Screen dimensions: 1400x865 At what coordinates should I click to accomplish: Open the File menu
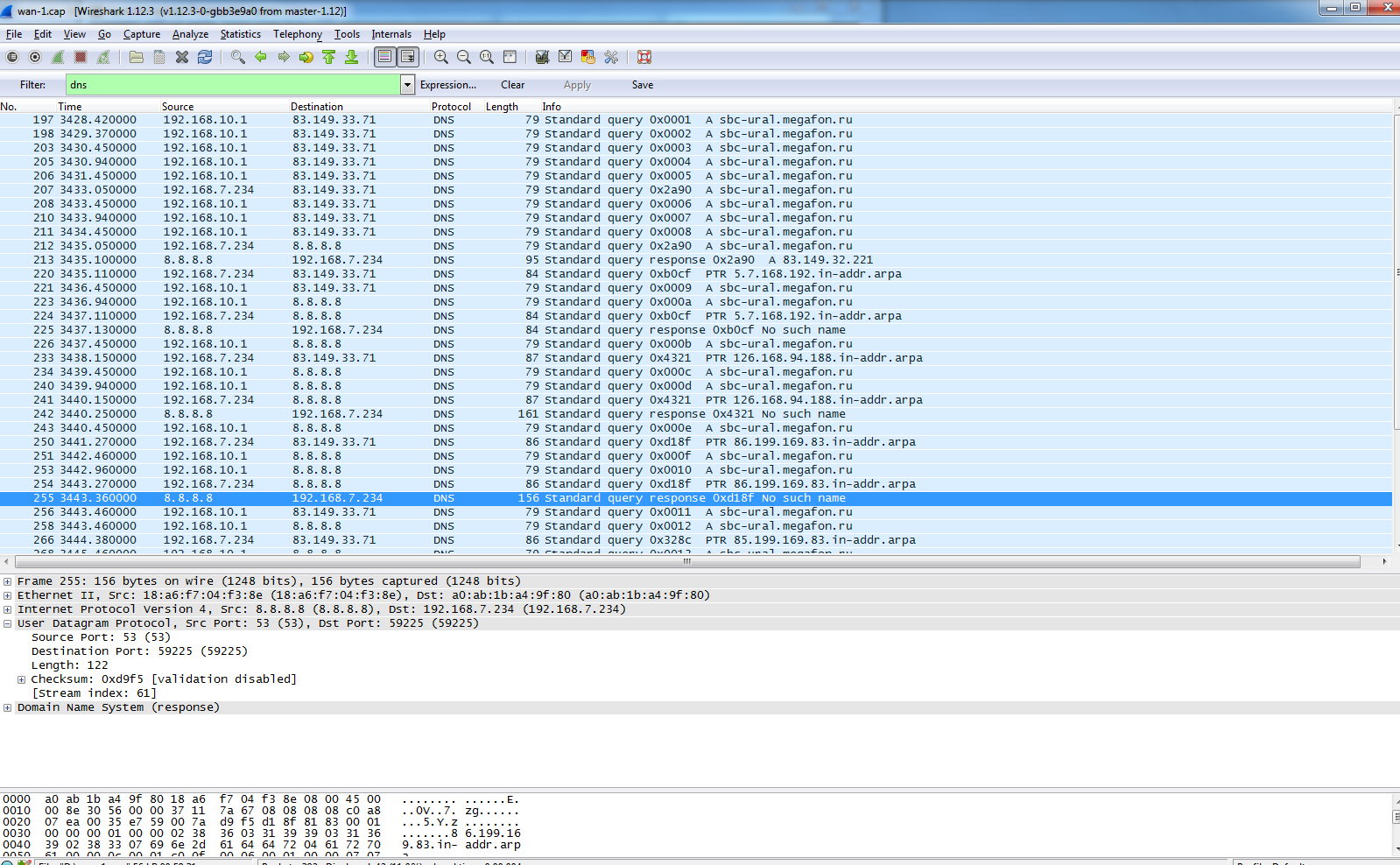14,34
